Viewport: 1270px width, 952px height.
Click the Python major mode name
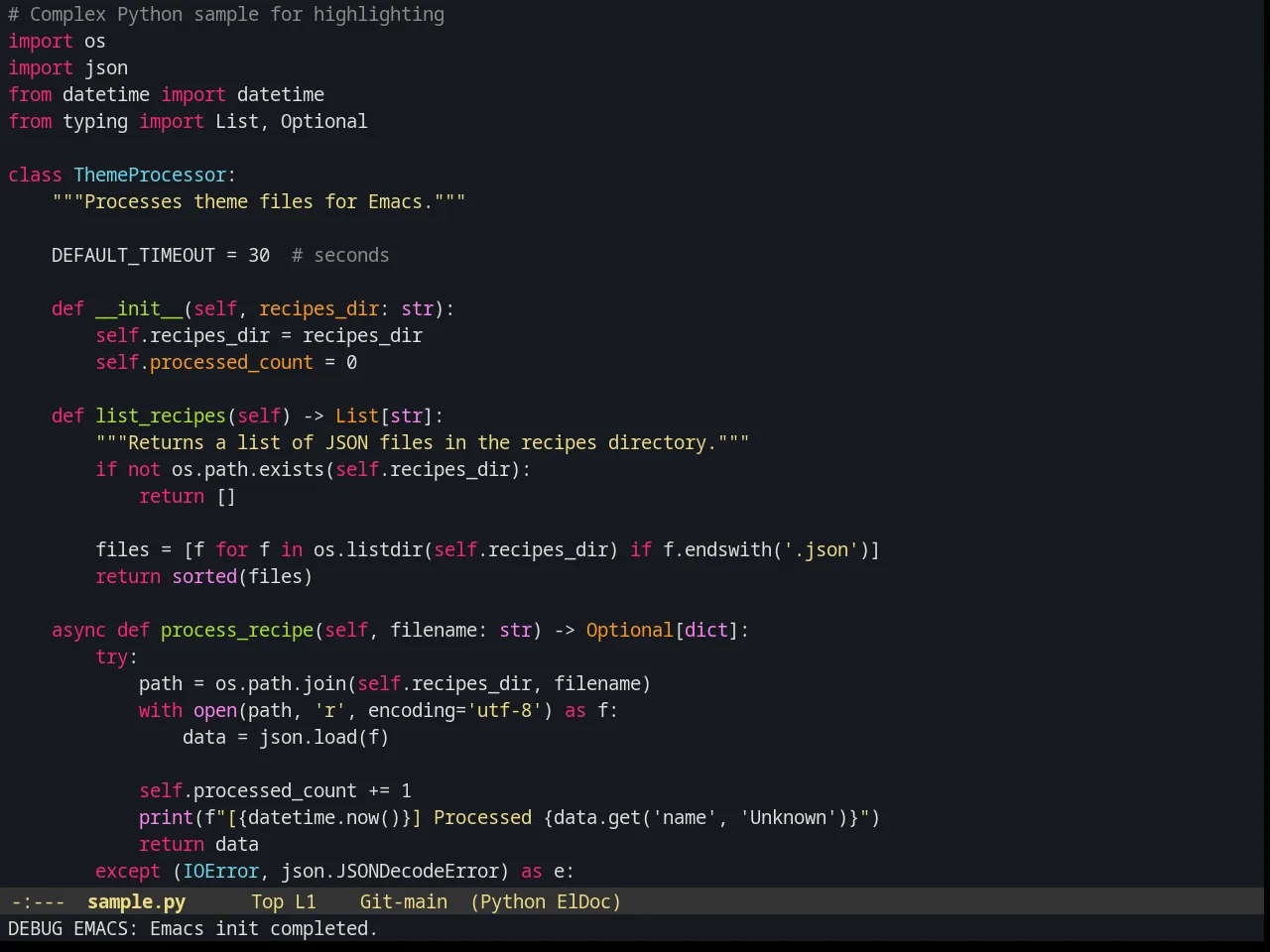point(512,901)
